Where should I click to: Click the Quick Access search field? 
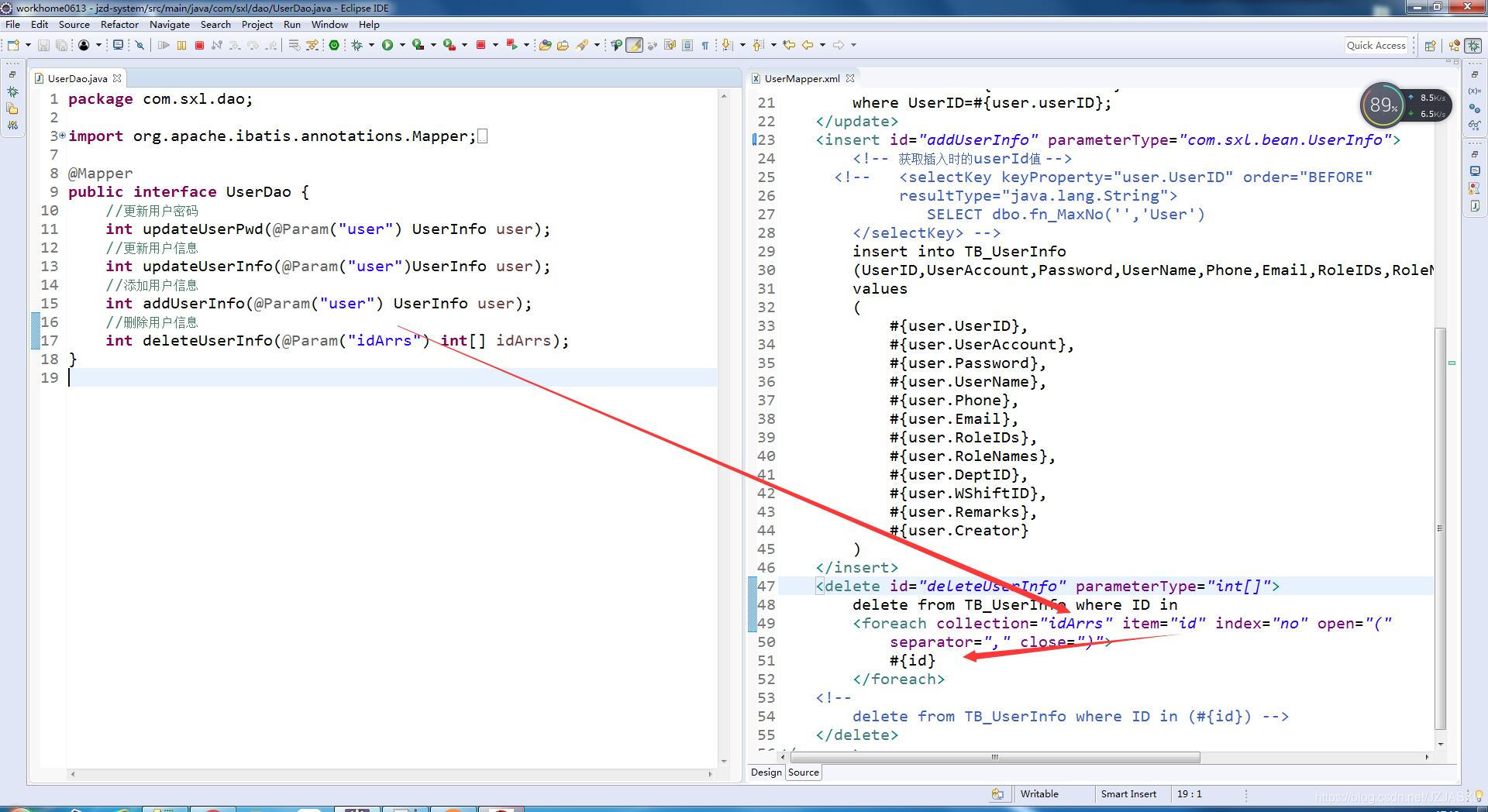click(x=1376, y=45)
